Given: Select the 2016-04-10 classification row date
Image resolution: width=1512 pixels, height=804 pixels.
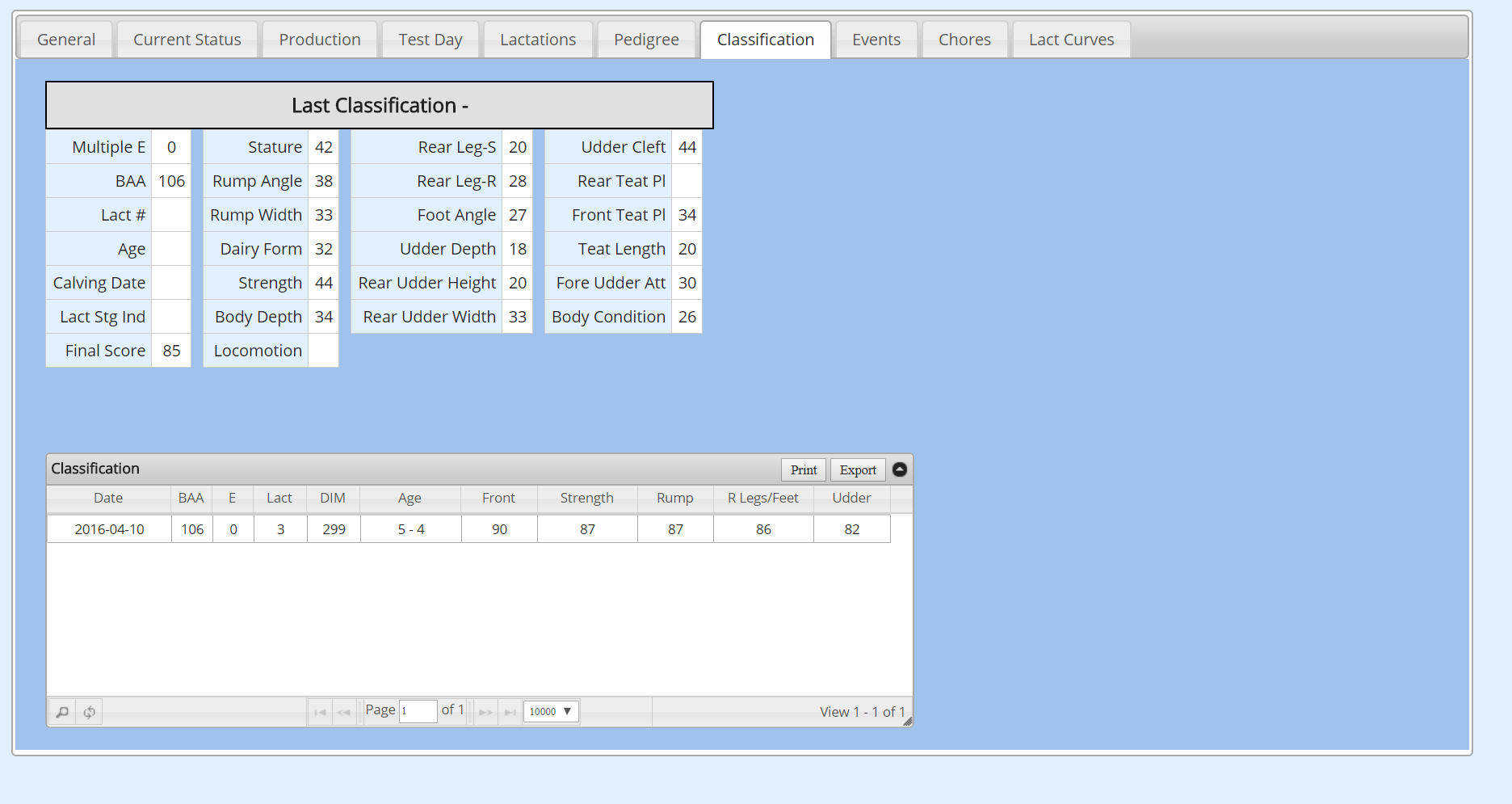Looking at the screenshot, I should (x=109, y=529).
